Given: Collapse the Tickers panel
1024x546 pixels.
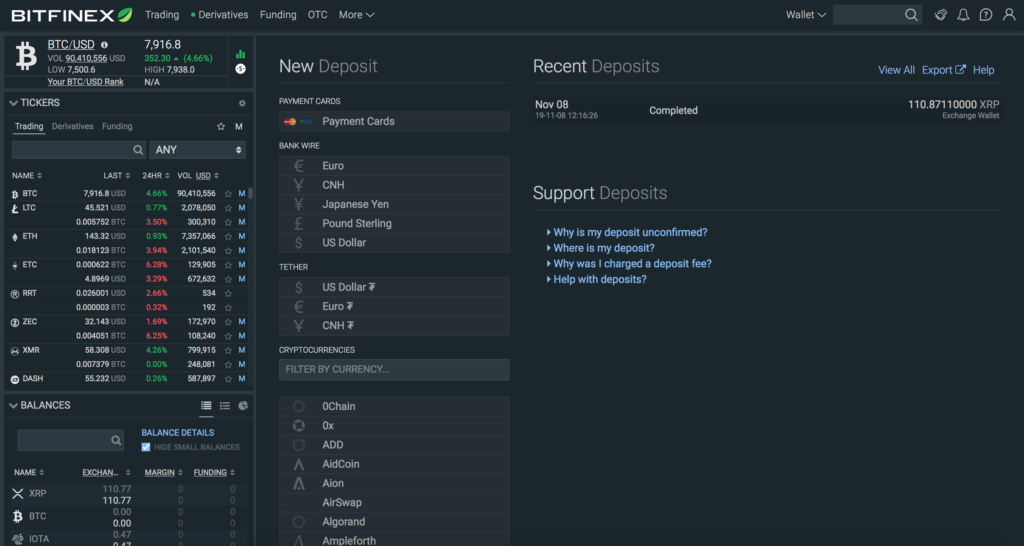Looking at the screenshot, I should pyautogui.click(x=13, y=103).
